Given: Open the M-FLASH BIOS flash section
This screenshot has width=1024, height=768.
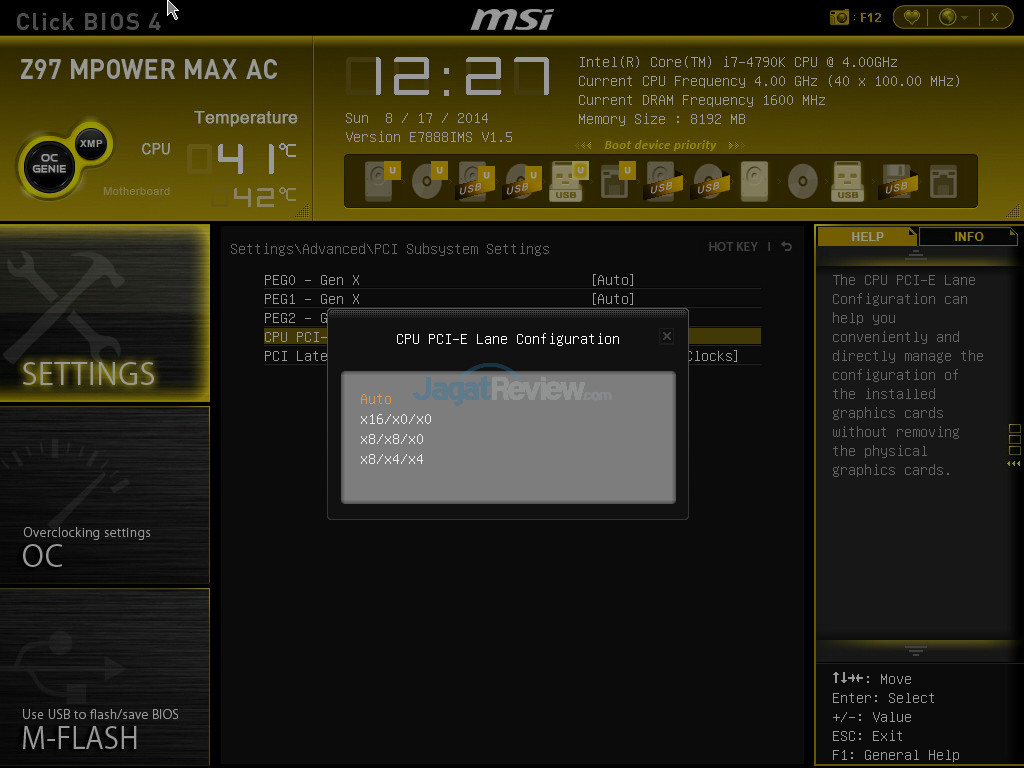Looking at the screenshot, I should point(104,677).
